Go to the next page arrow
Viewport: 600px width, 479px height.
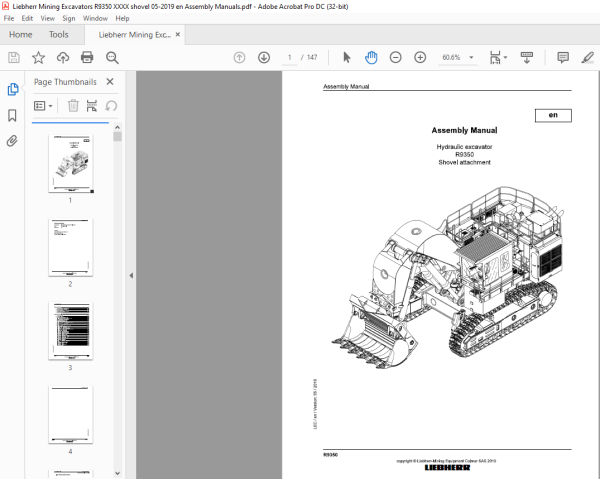(x=264, y=57)
